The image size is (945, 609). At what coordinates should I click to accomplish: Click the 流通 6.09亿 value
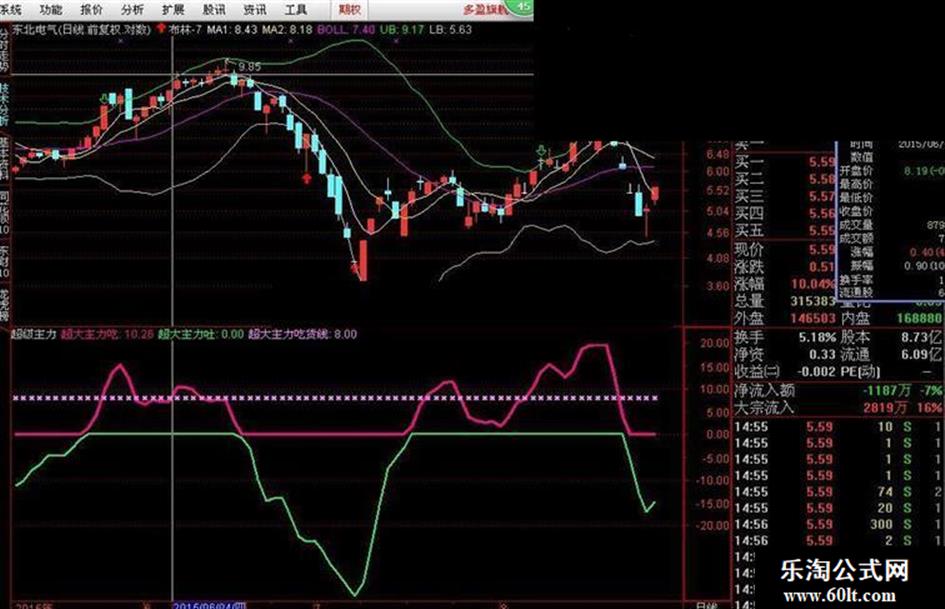tap(921, 354)
